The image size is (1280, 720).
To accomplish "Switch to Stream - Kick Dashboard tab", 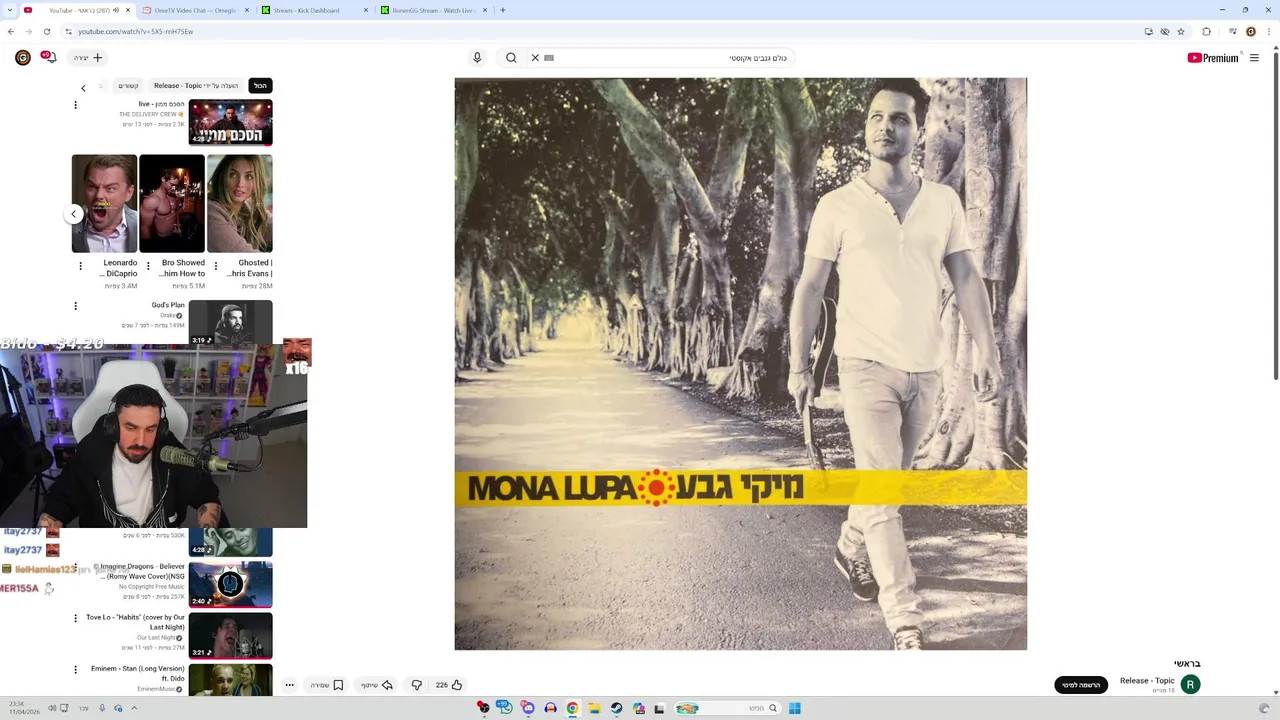I will click(313, 10).
